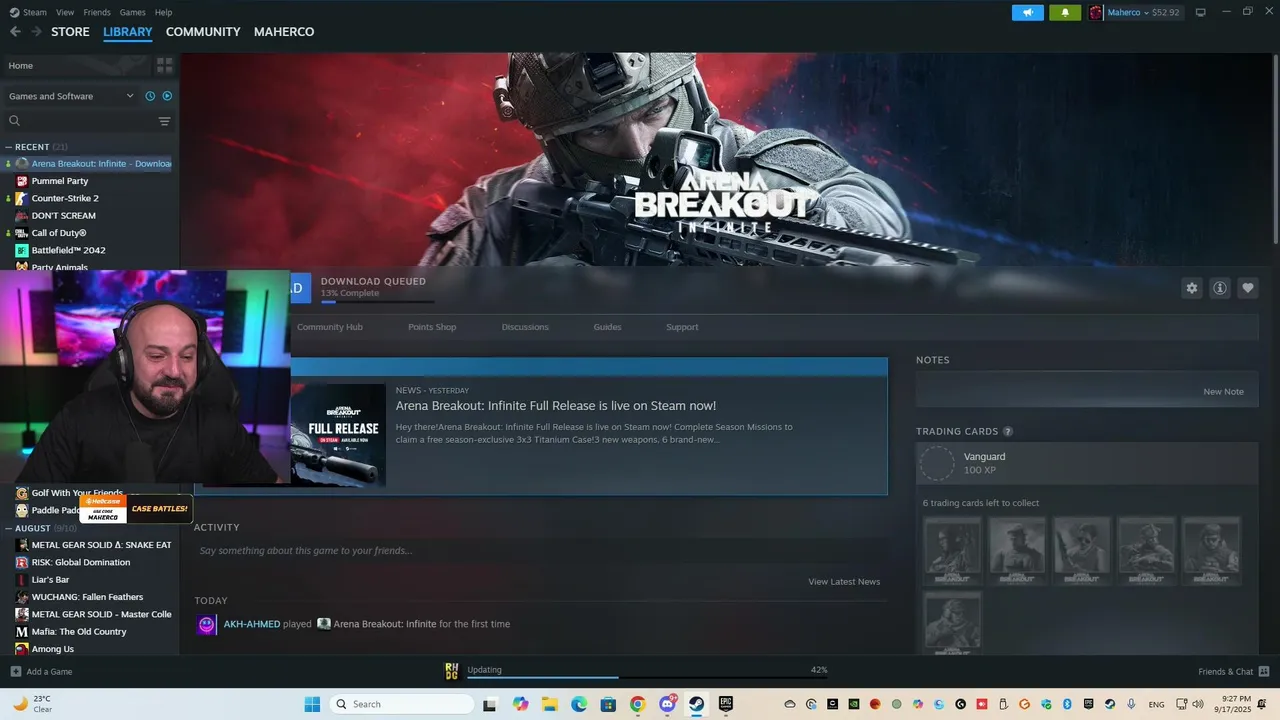This screenshot has width=1280, height=720.
Task: Select Battlefield 2042 in library
Action: click(68, 250)
